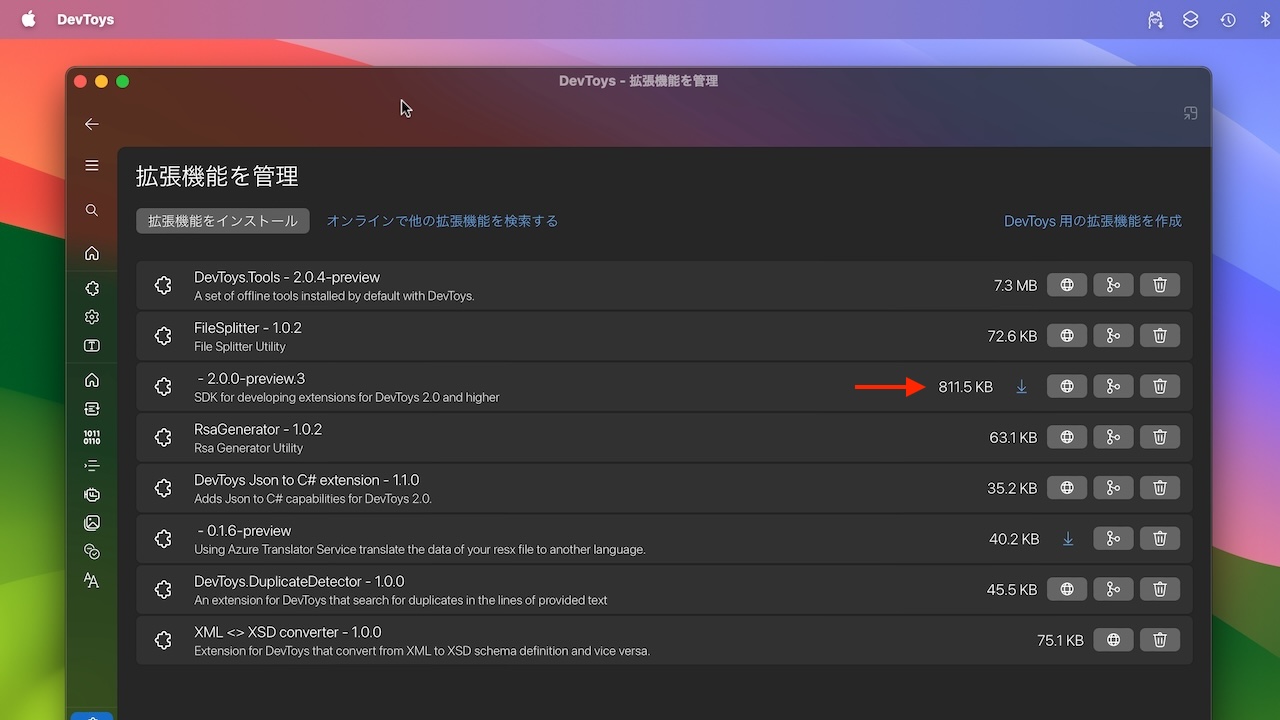Open the Apple menu
Image resolution: width=1280 pixels, height=720 pixels.
tap(28, 19)
